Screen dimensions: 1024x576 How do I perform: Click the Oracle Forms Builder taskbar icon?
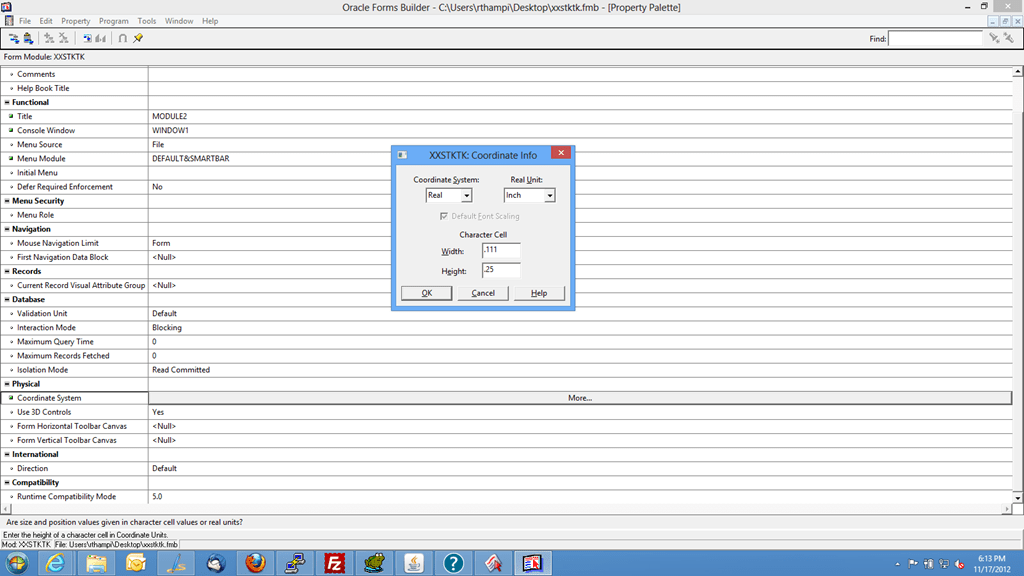tap(532, 563)
